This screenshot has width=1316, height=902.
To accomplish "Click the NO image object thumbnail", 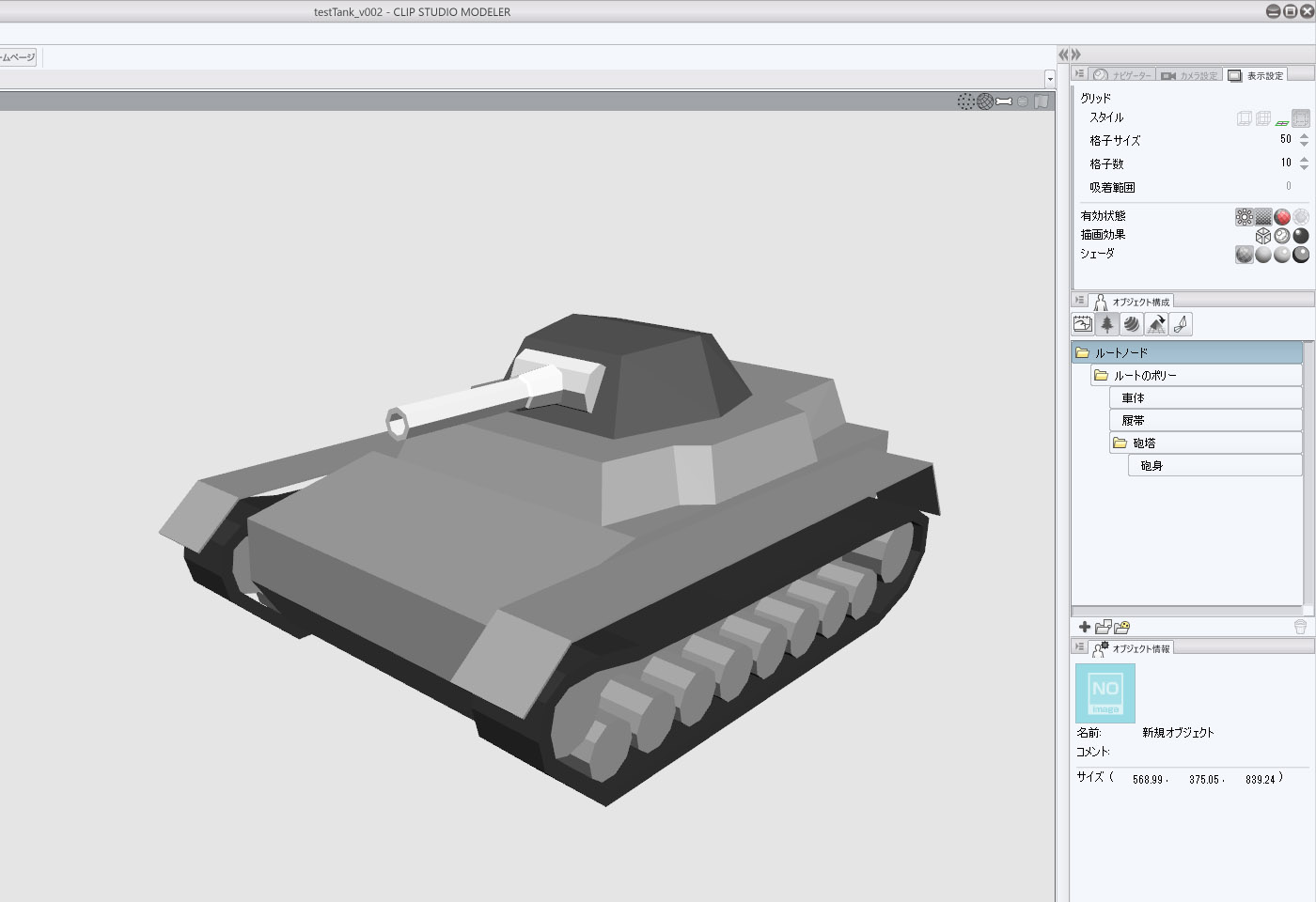I will (1104, 693).
